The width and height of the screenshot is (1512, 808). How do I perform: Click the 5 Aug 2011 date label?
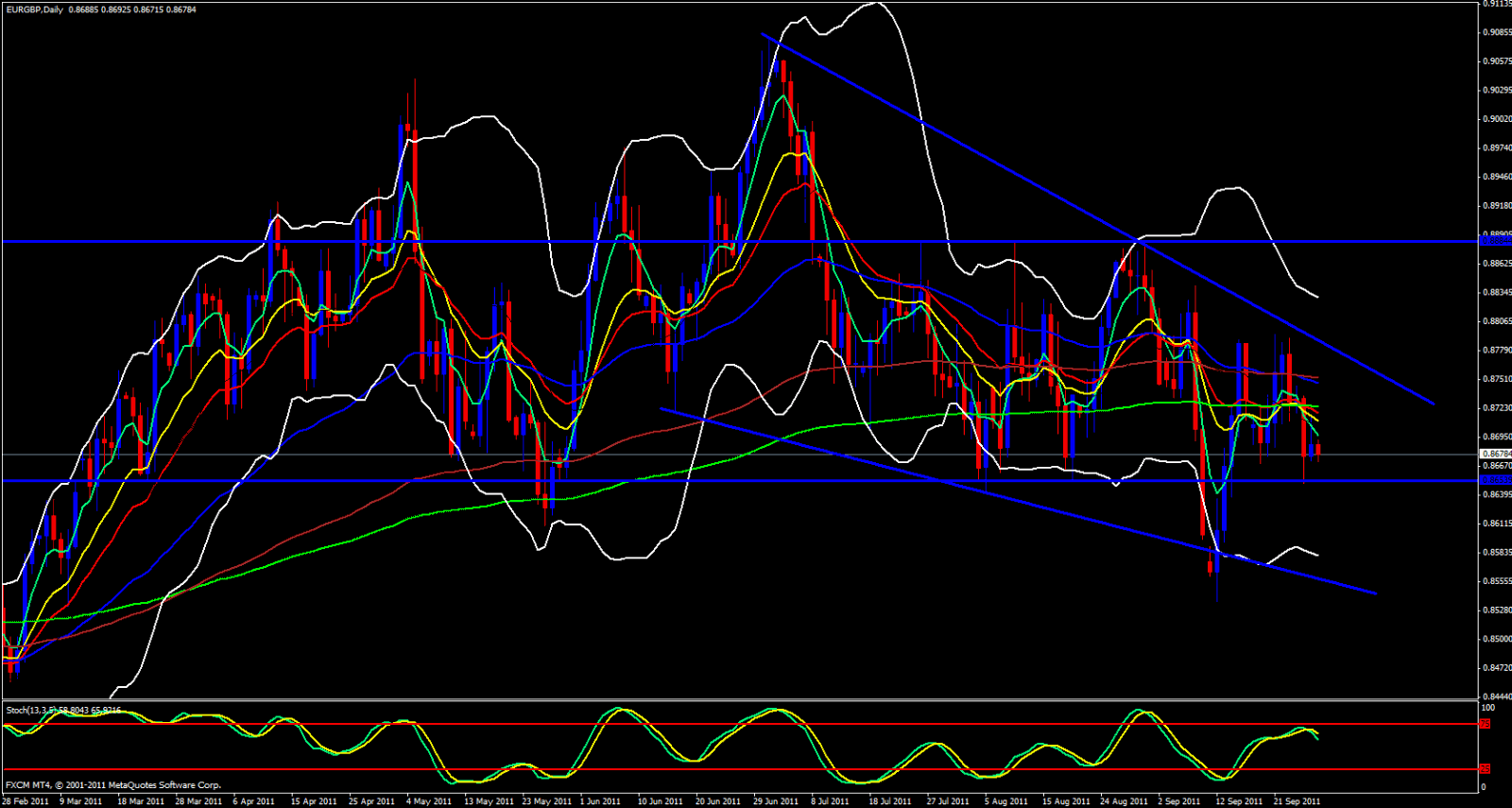click(x=1006, y=801)
